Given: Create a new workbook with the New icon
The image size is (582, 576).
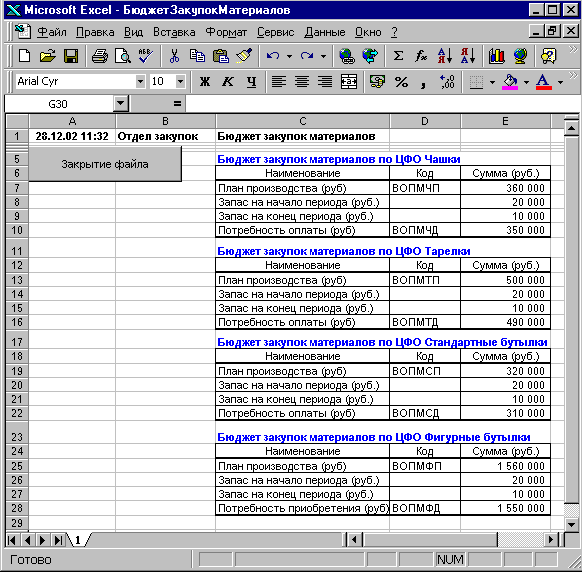Looking at the screenshot, I should coord(24,56).
